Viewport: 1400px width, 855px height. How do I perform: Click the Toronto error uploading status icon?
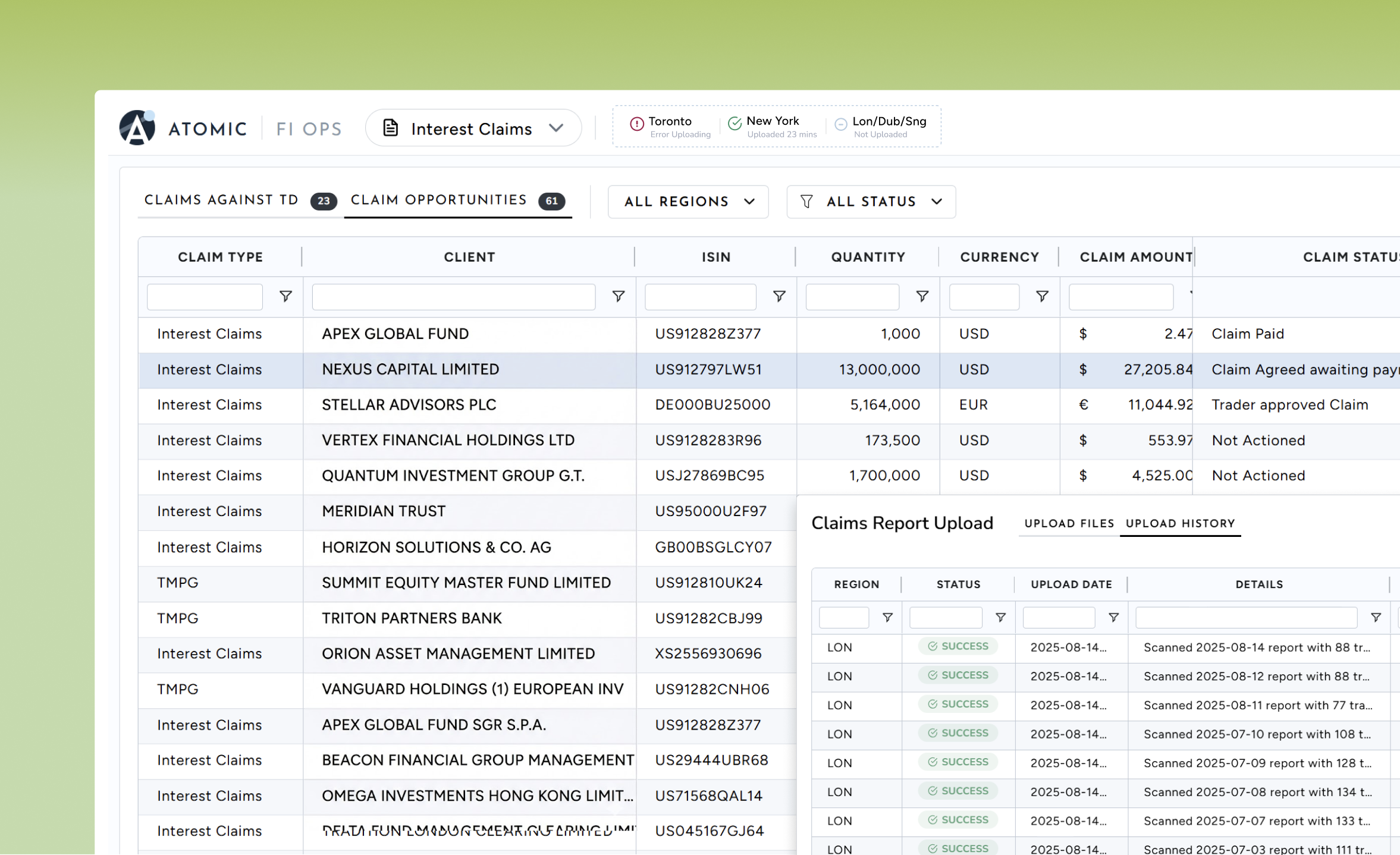(x=636, y=124)
